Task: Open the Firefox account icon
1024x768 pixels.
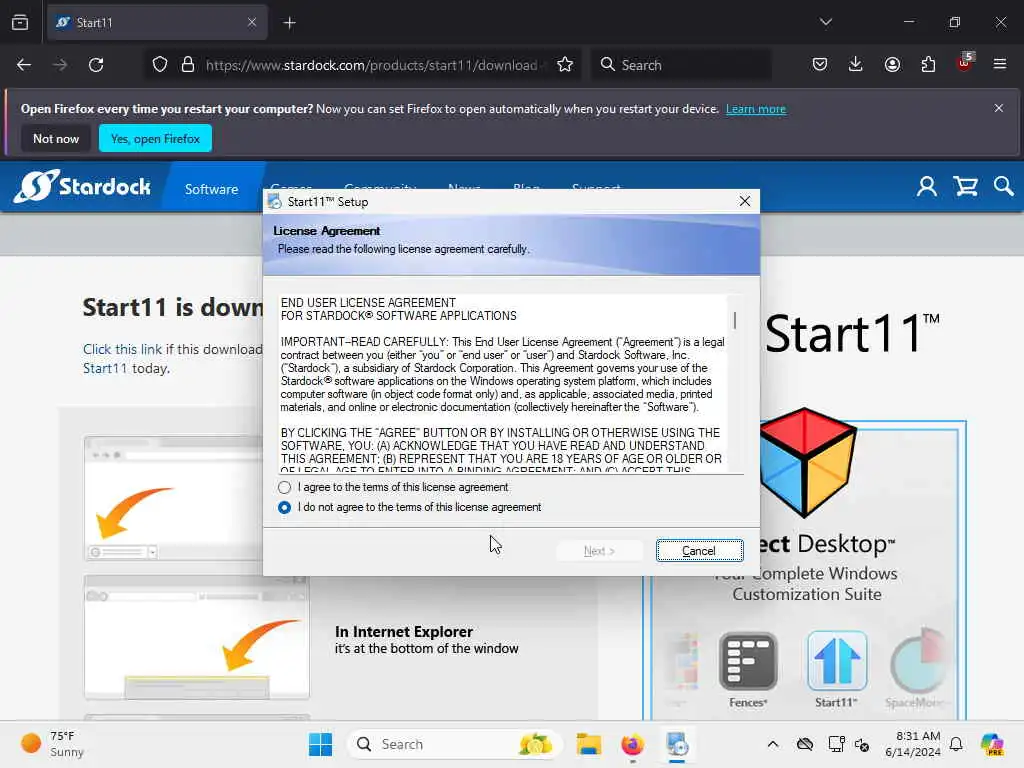Action: (892, 64)
